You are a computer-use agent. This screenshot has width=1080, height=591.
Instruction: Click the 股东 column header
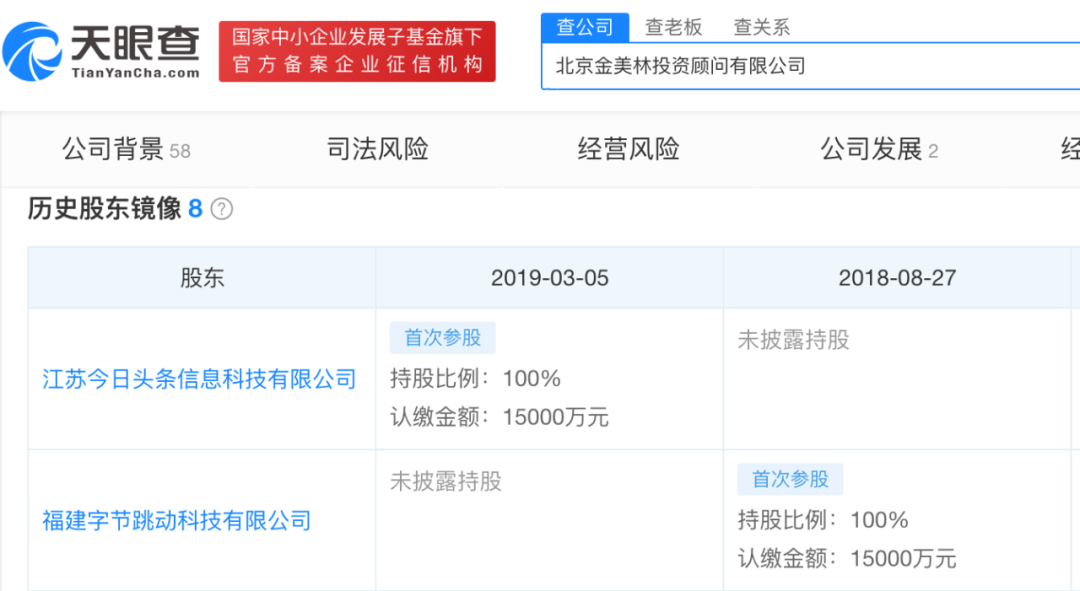(202, 278)
